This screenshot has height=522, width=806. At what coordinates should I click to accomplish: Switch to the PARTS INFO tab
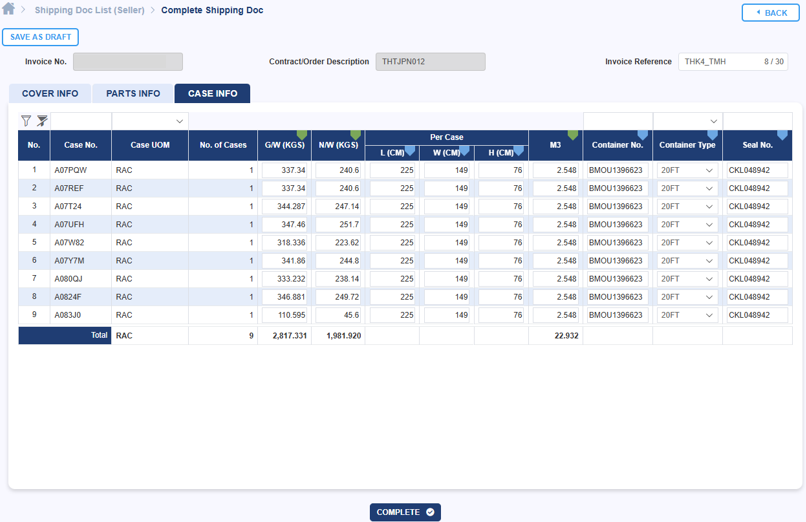(x=133, y=94)
